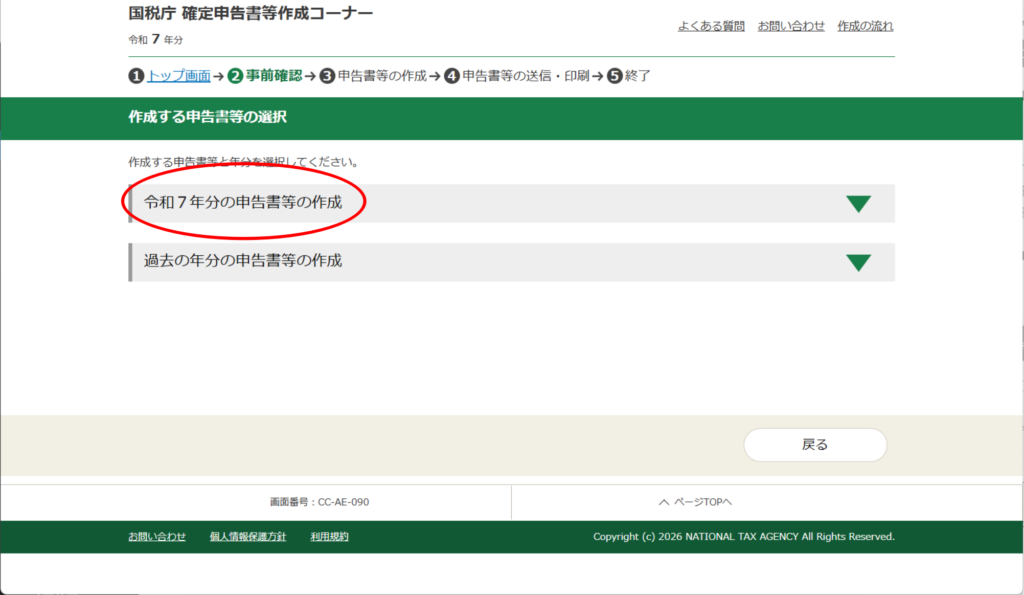Select the 事前確認 step label
The width and height of the screenshot is (1024, 595).
273,76
